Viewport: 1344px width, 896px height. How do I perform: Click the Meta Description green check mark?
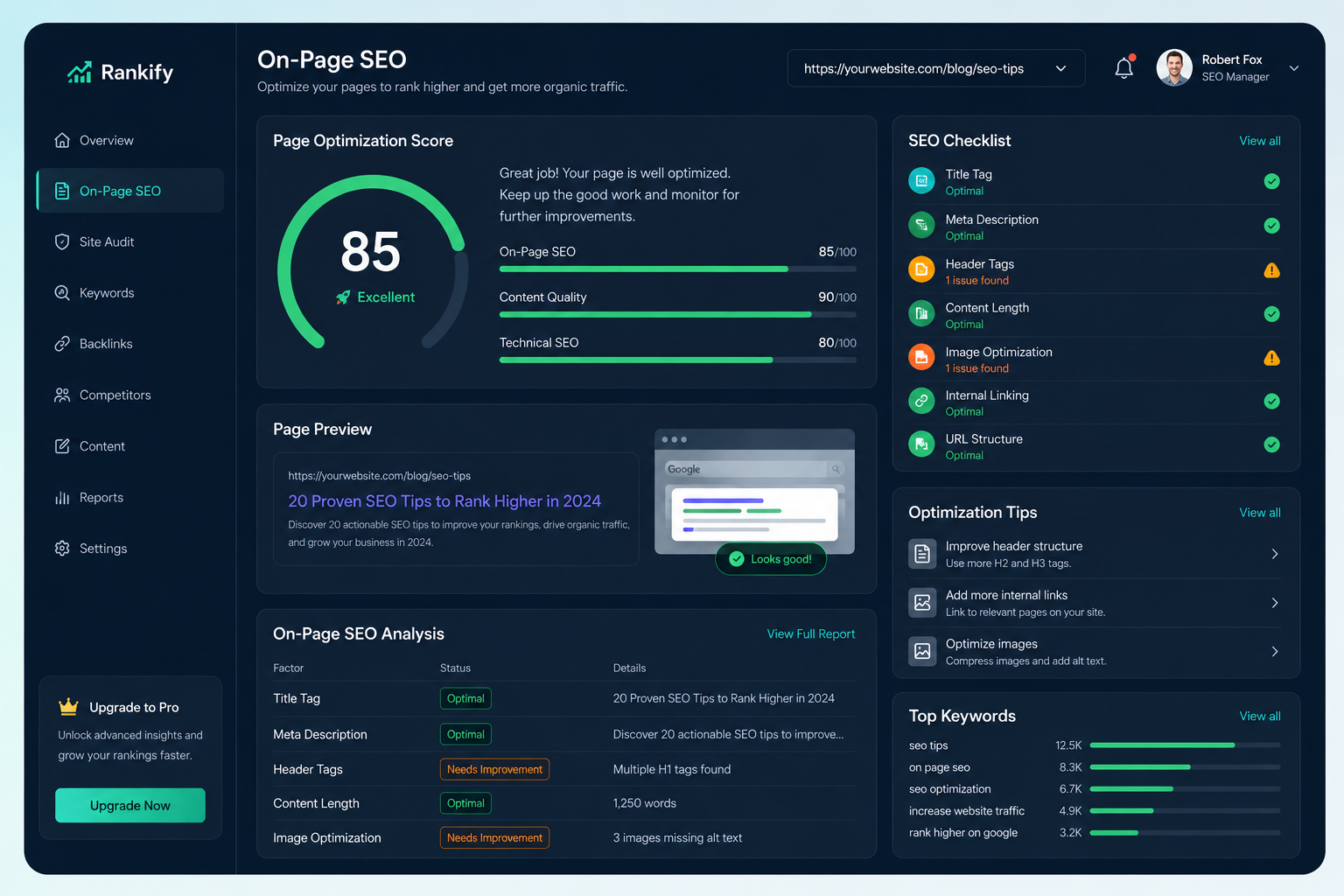coord(1272,226)
